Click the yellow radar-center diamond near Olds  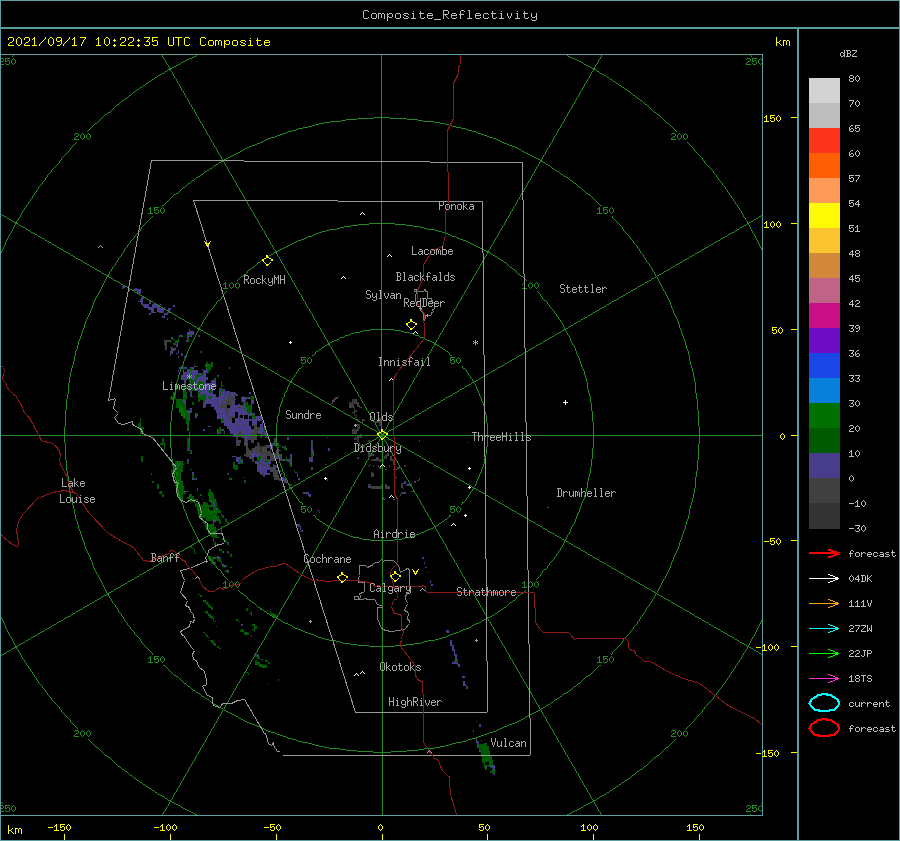pos(382,435)
